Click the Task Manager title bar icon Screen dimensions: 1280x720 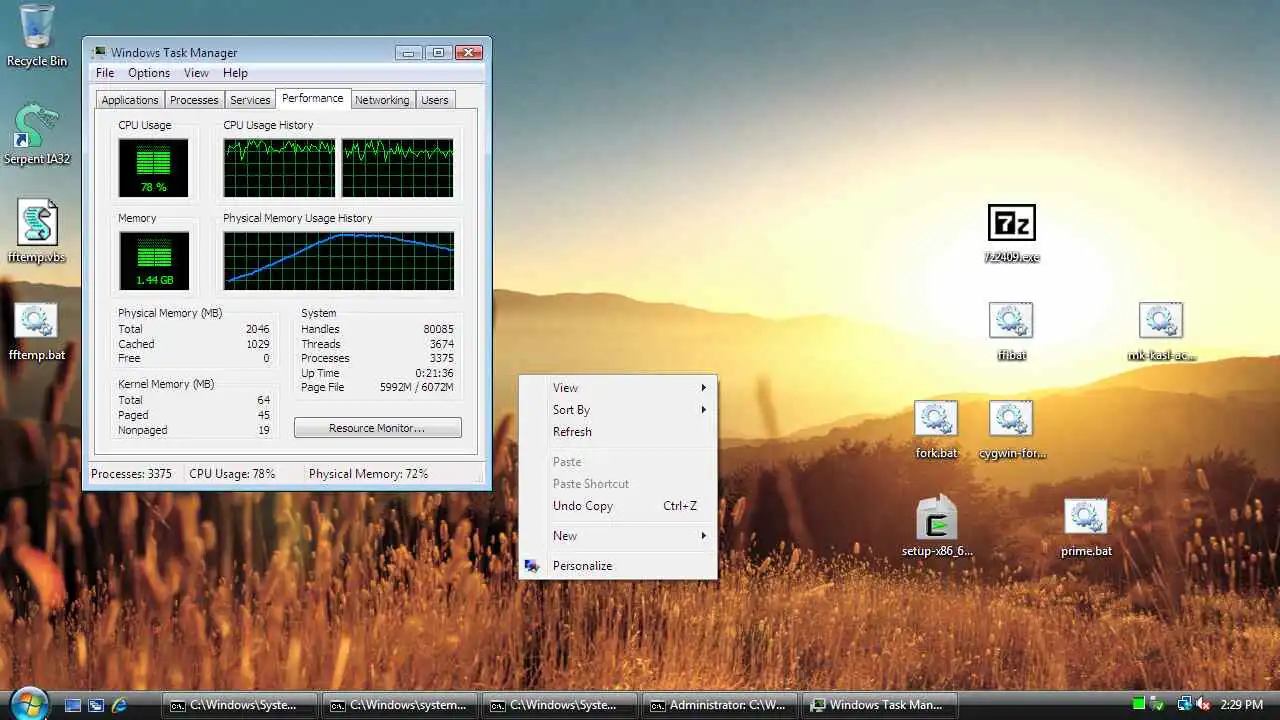98,52
